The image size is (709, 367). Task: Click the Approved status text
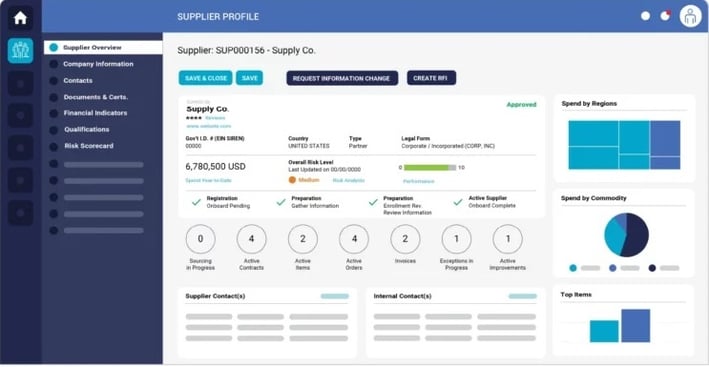pyautogui.click(x=521, y=104)
